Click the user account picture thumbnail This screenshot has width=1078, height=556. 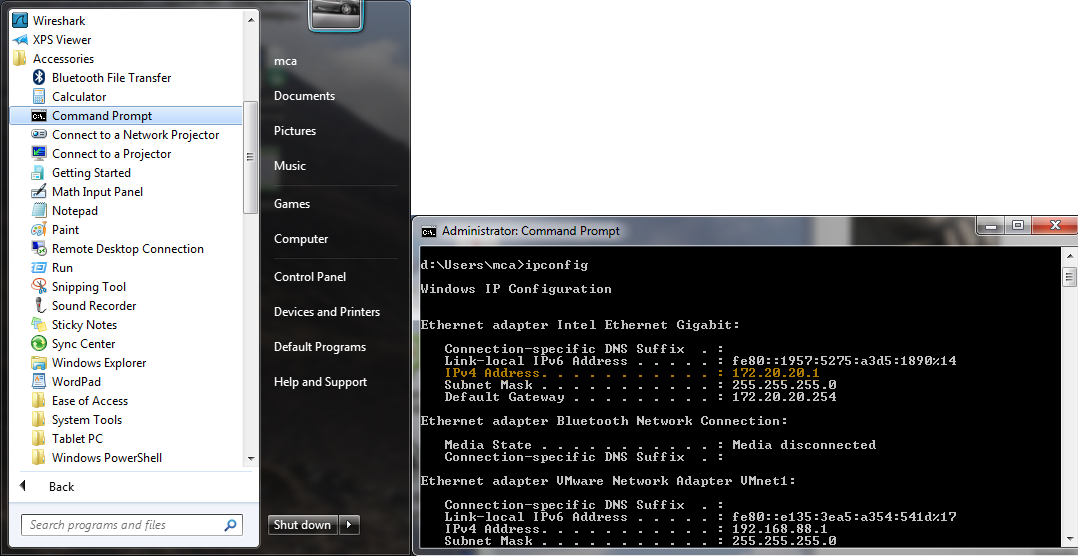(x=335, y=14)
